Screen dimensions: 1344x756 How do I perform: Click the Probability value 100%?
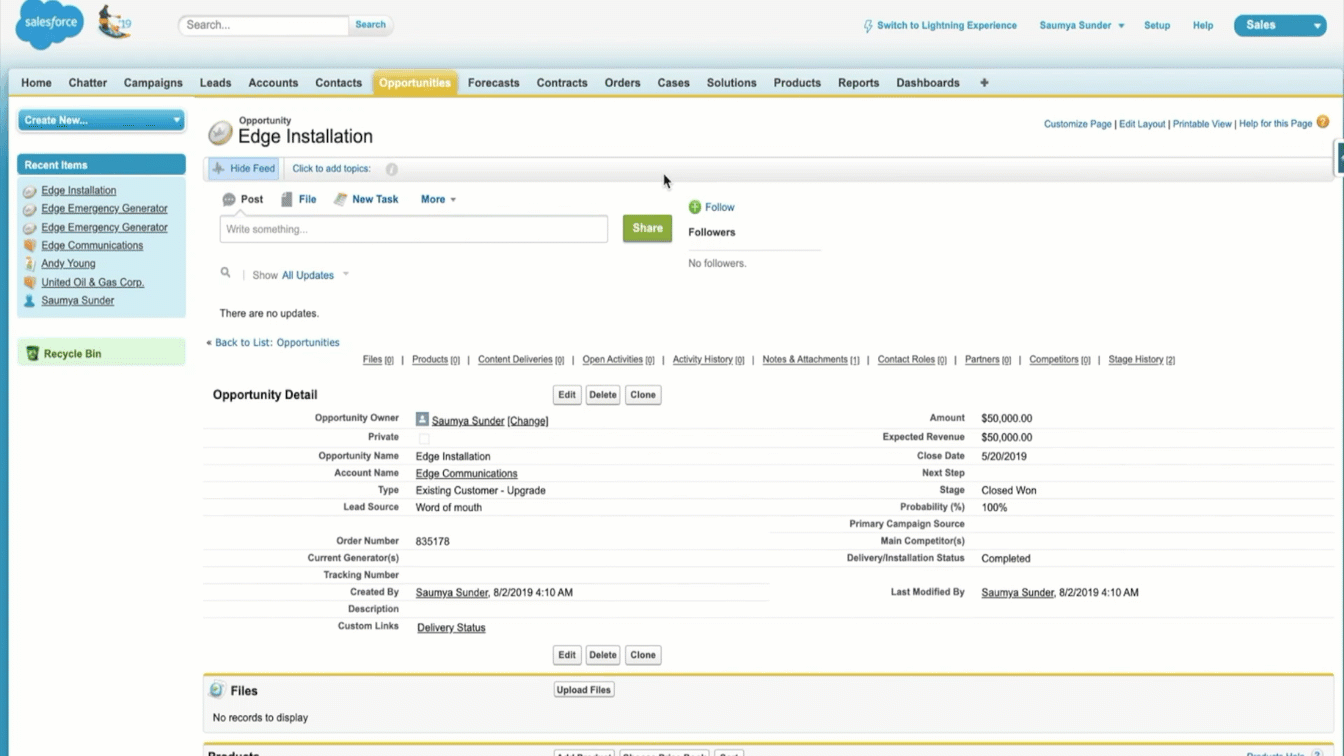(994, 507)
